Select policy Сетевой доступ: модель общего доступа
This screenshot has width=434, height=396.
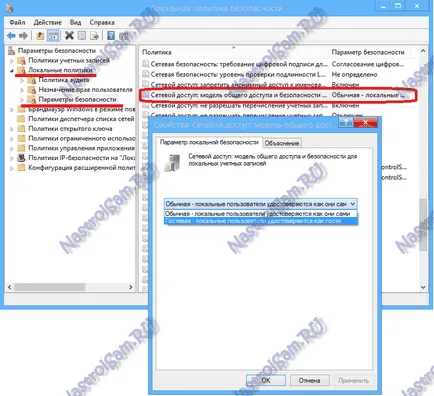[238, 95]
